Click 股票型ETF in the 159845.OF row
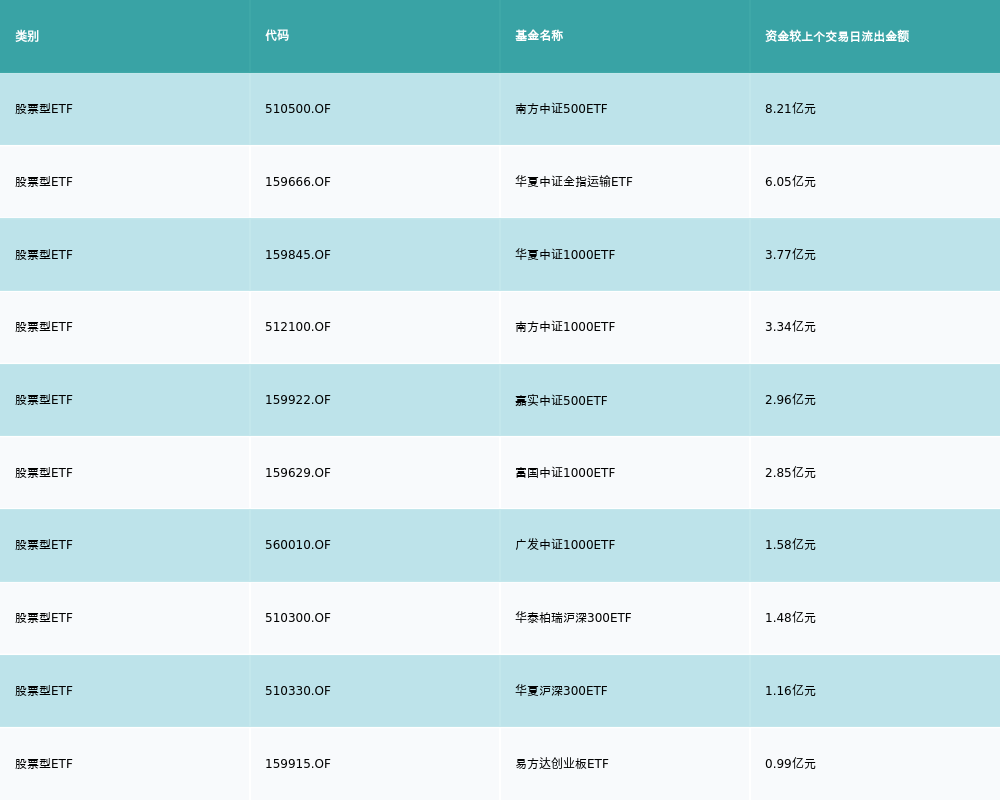The image size is (1000, 800). [44, 255]
